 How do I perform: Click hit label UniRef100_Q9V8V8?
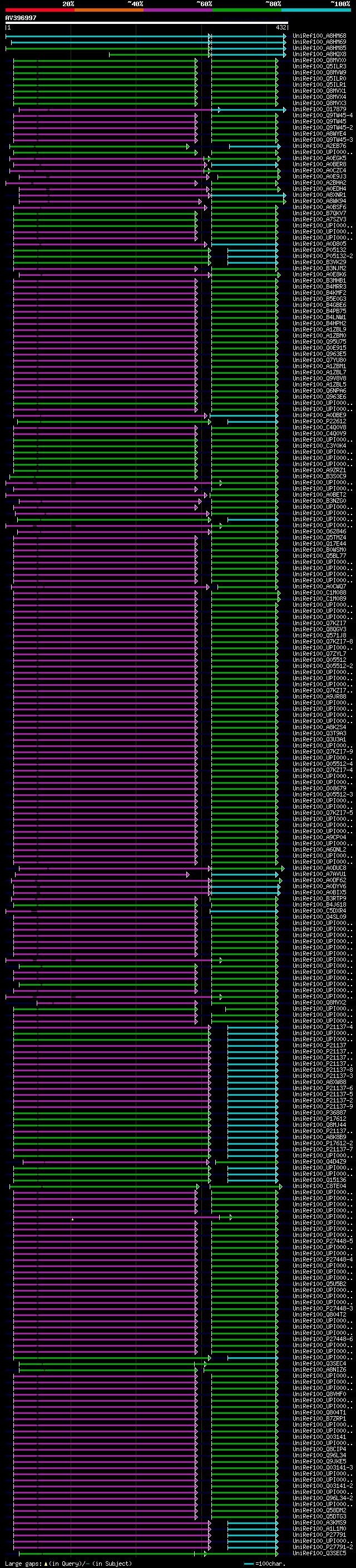(x=319, y=379)
